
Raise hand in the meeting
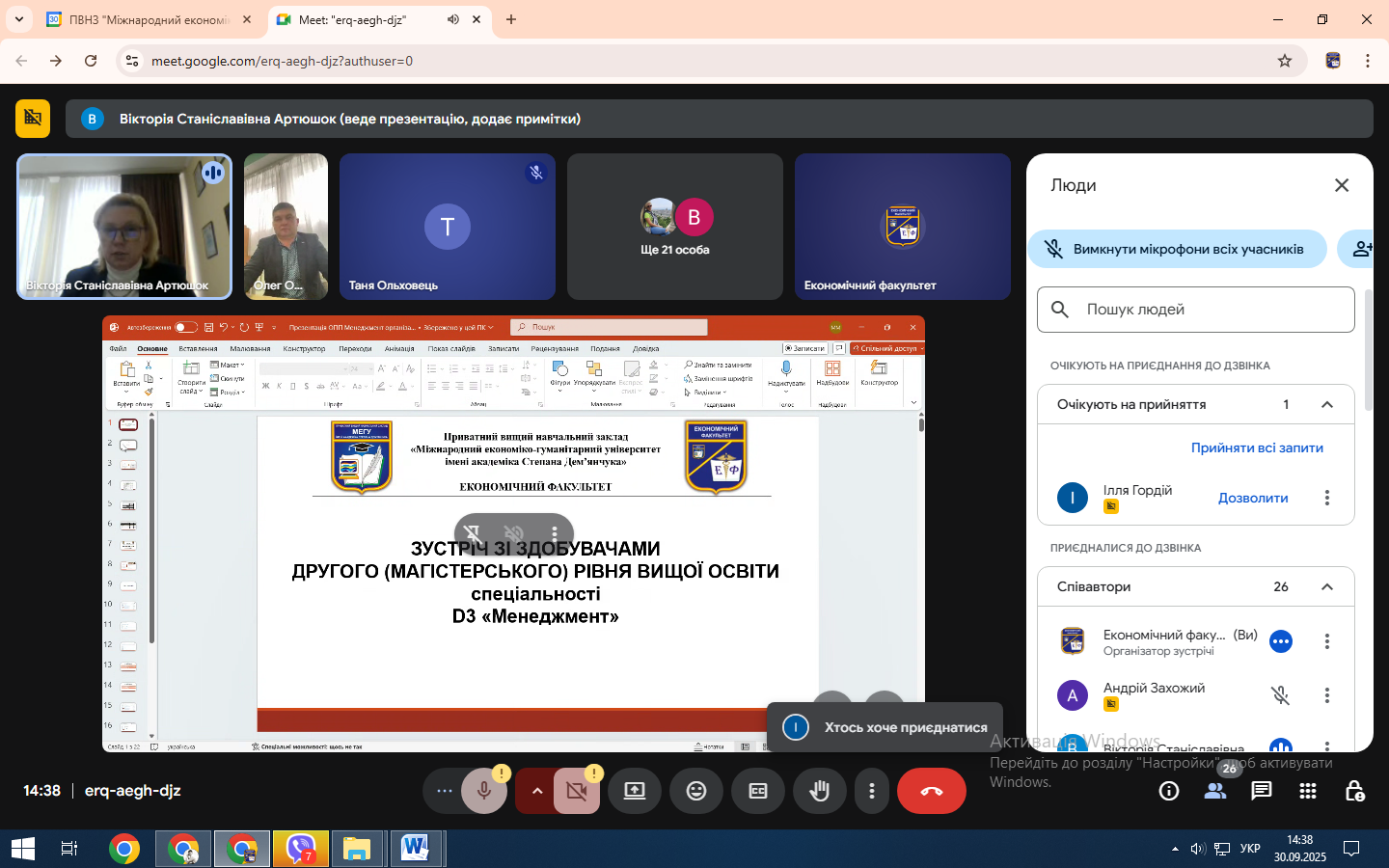point(820,791)
